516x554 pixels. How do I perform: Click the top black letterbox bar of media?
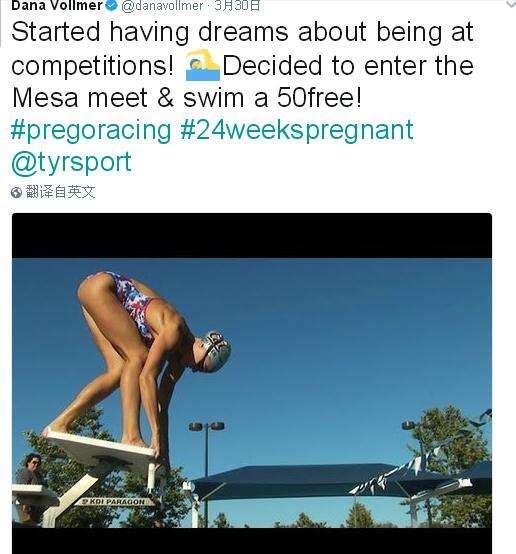point(252,236)
